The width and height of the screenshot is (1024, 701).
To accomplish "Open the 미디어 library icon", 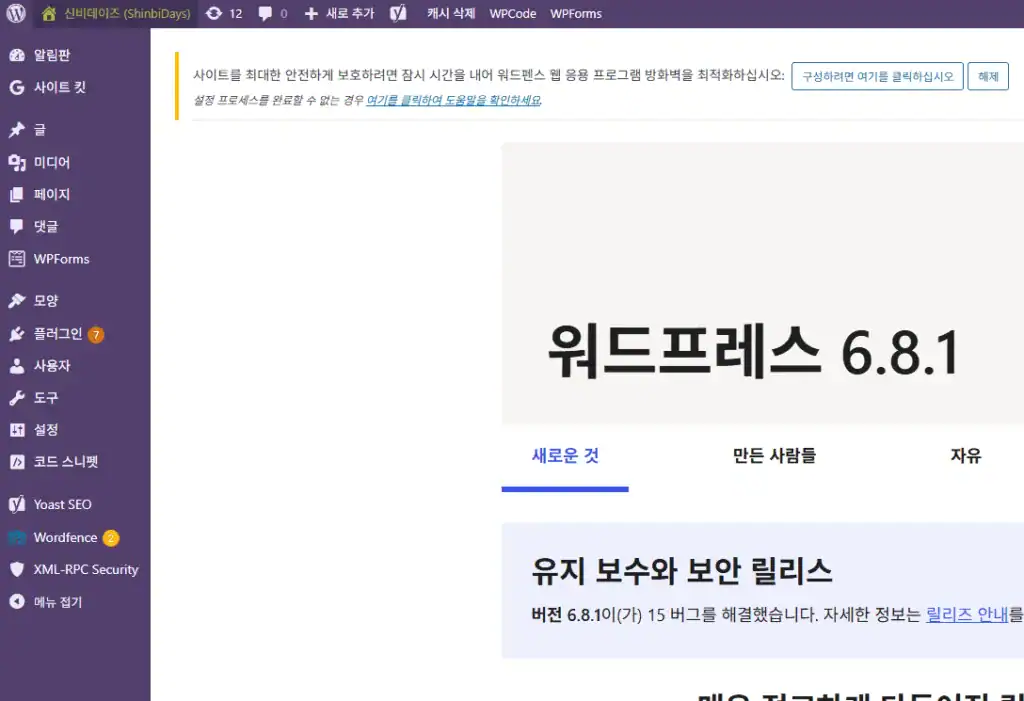I will click(x=17, y=162).
